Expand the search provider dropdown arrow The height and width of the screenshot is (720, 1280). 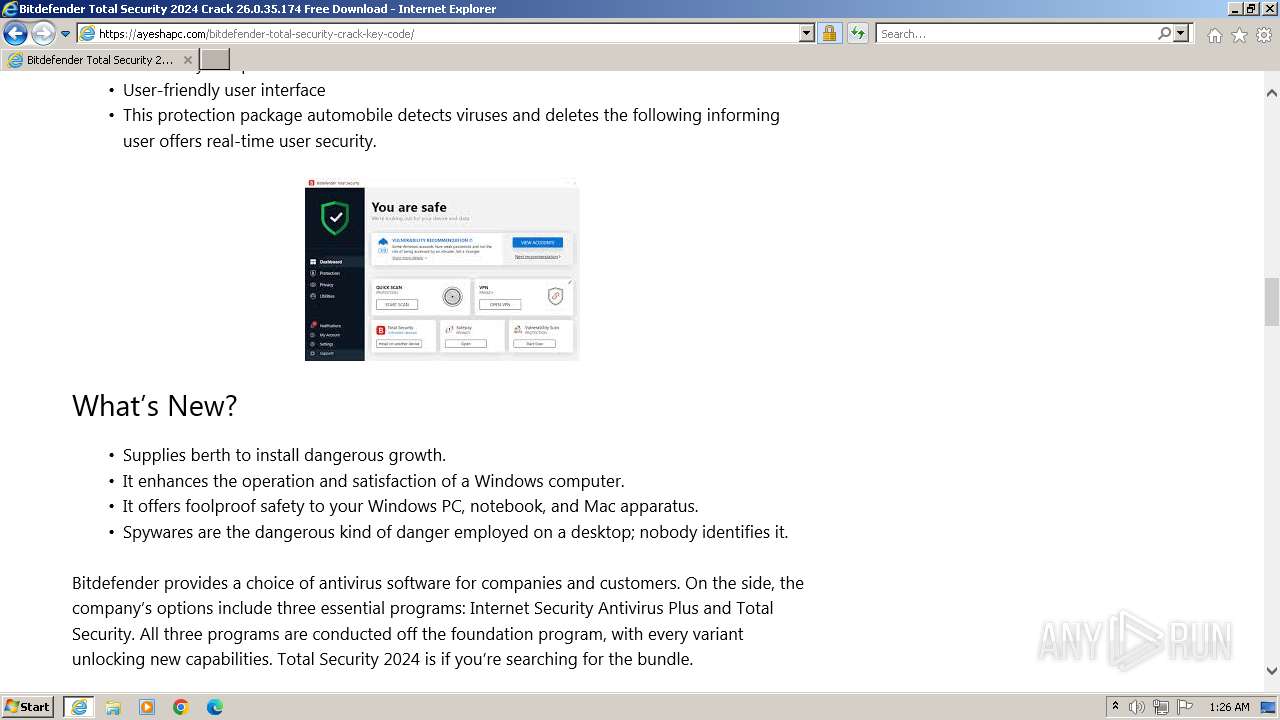coord(1181,34)
